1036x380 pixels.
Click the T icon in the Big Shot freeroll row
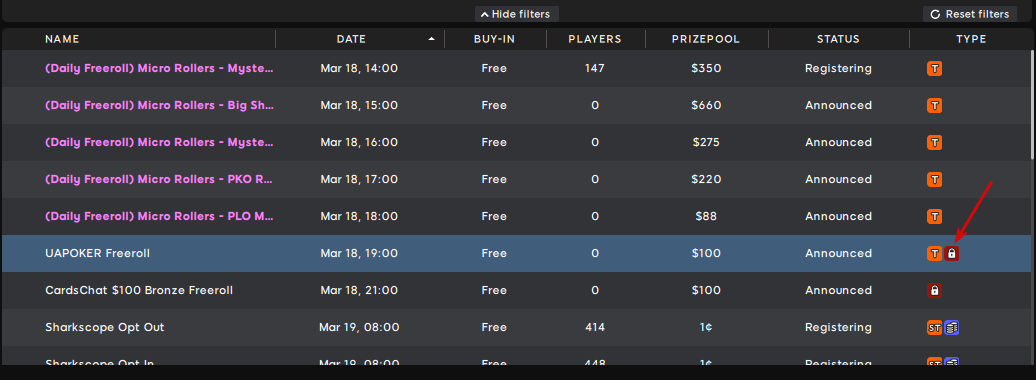pyautogui.click(x=934, y=105)
